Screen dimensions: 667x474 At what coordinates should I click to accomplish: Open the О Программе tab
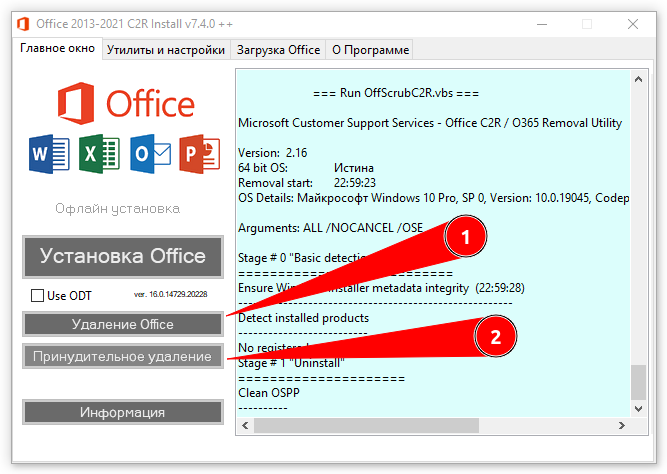tap(370, 50)
